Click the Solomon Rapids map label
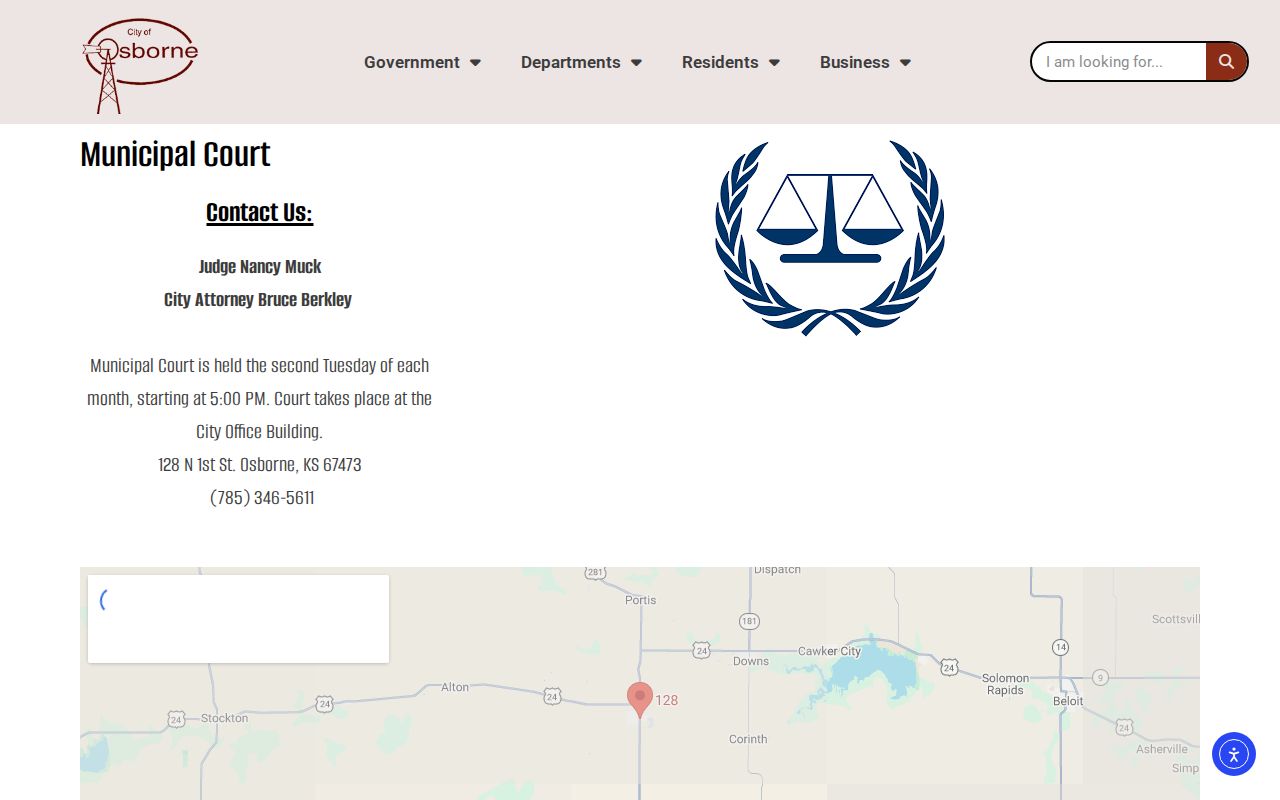The image size is (1280, 800). point(1005,684)
